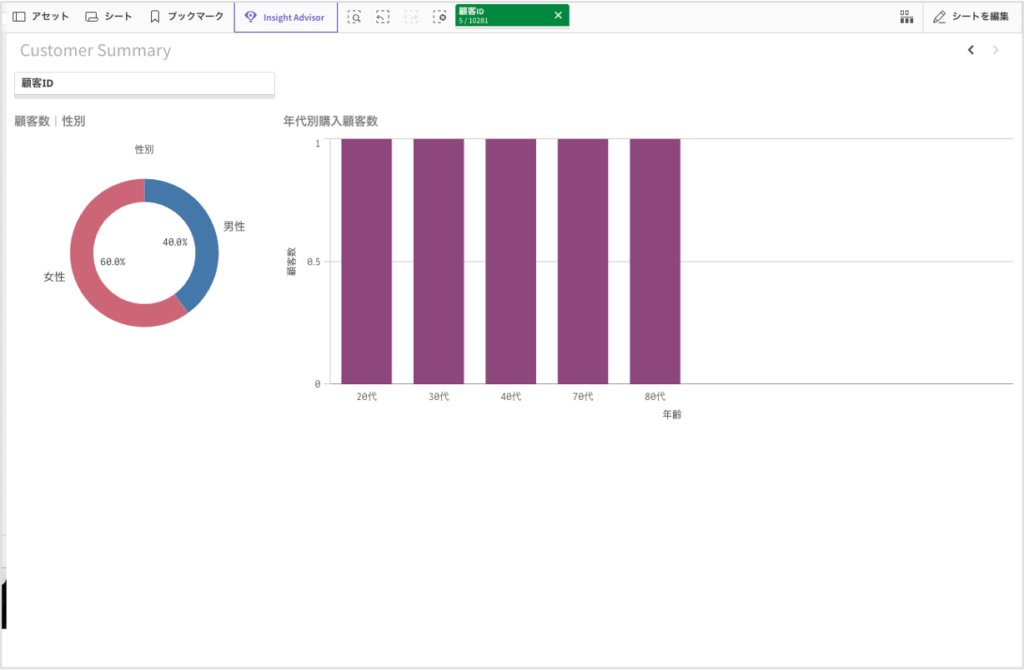
Task: Click the step back selection icon
Action: pyautogui.click(x=382, y=17)
